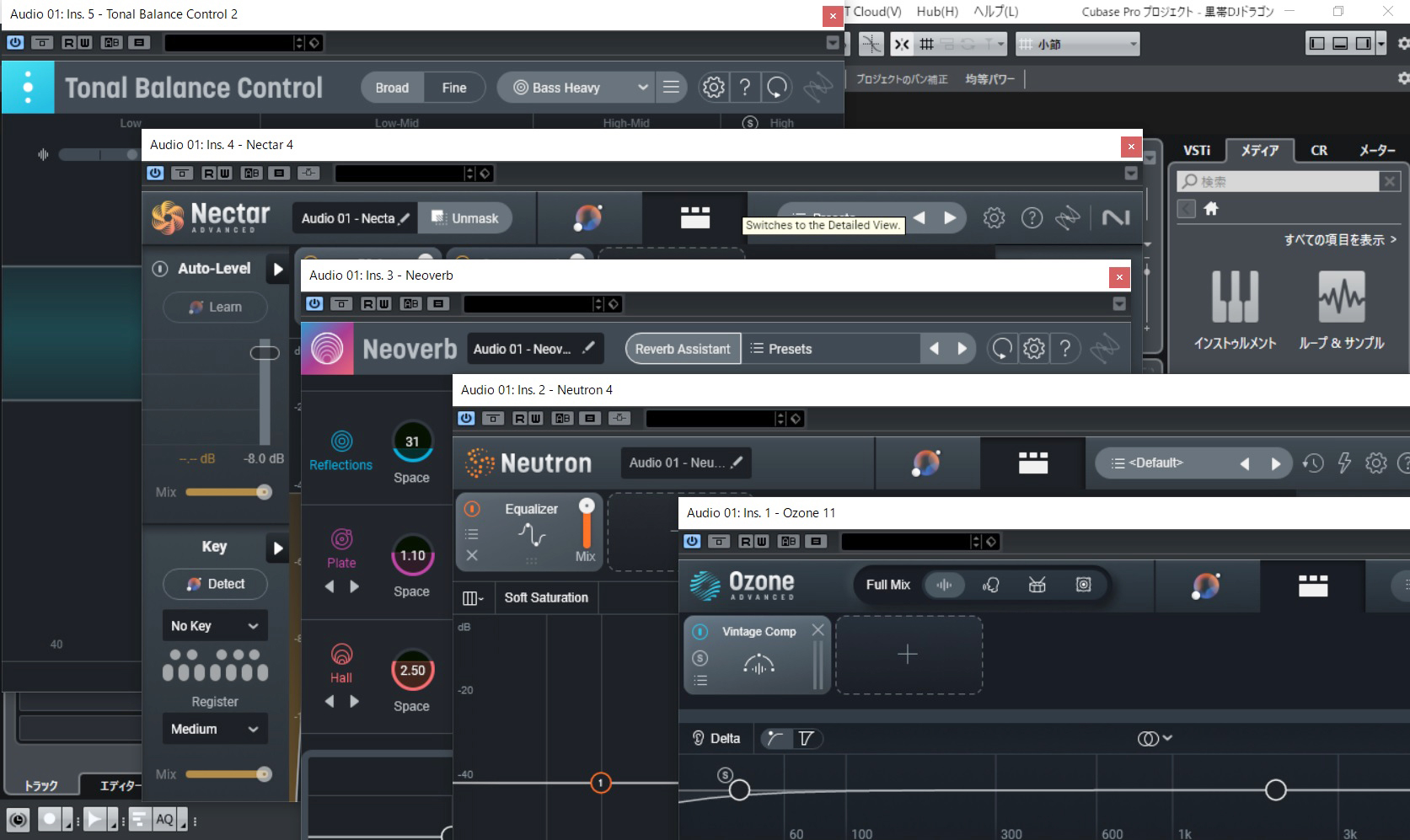This screenshot has width=1410, height=840.
Task: Select Fine view in Tonal Balance
Action: click(453, 87)
